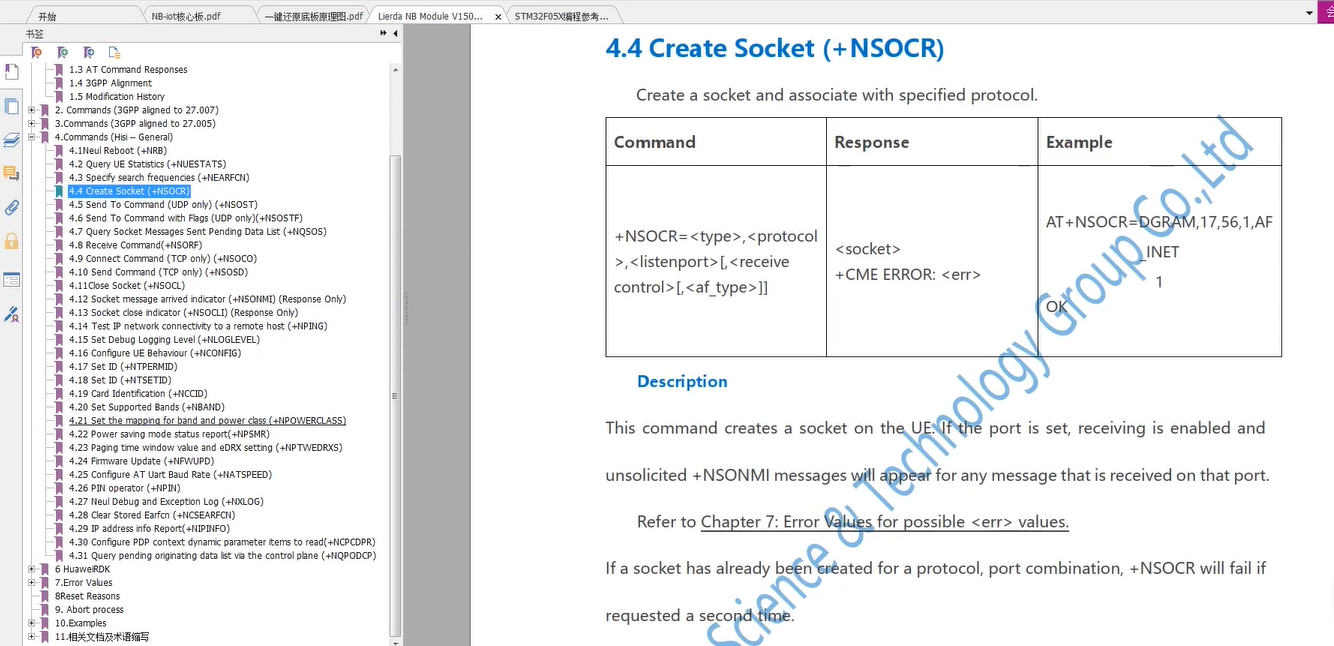Go to 4.14 Test IP network connectivity
Viewport: 1334px width, 646px height.
tap(198, 326)
